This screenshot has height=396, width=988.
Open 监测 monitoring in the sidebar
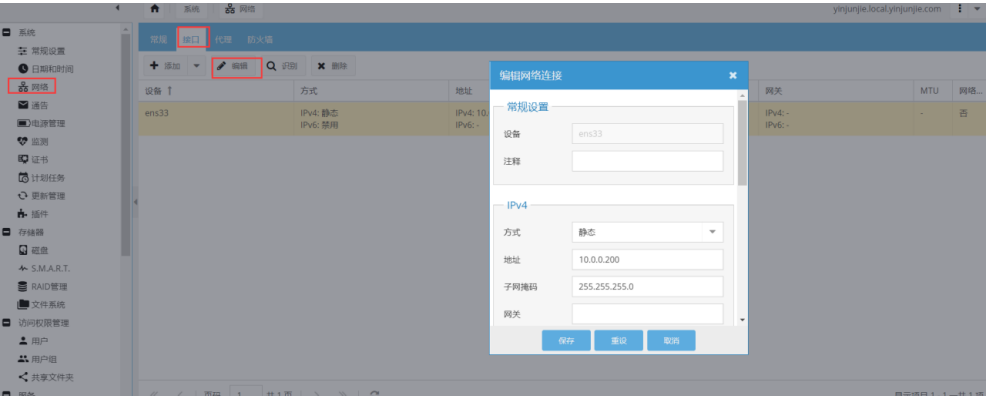pos(33,141)
